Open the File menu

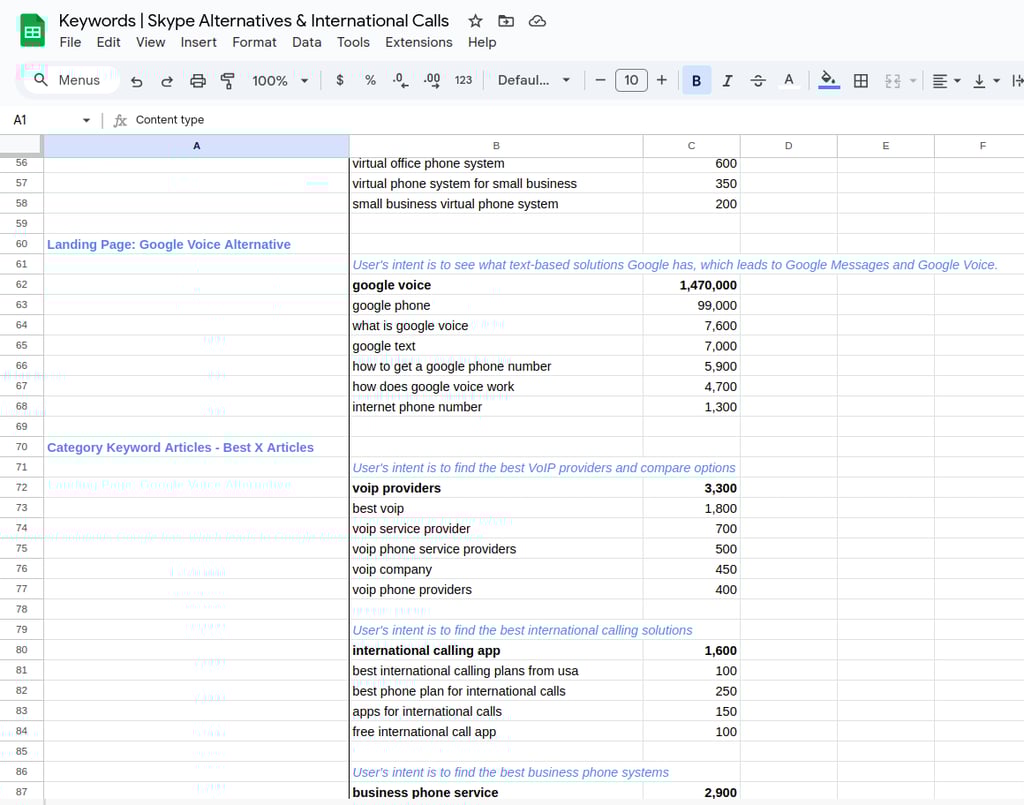tap(70, 42)
